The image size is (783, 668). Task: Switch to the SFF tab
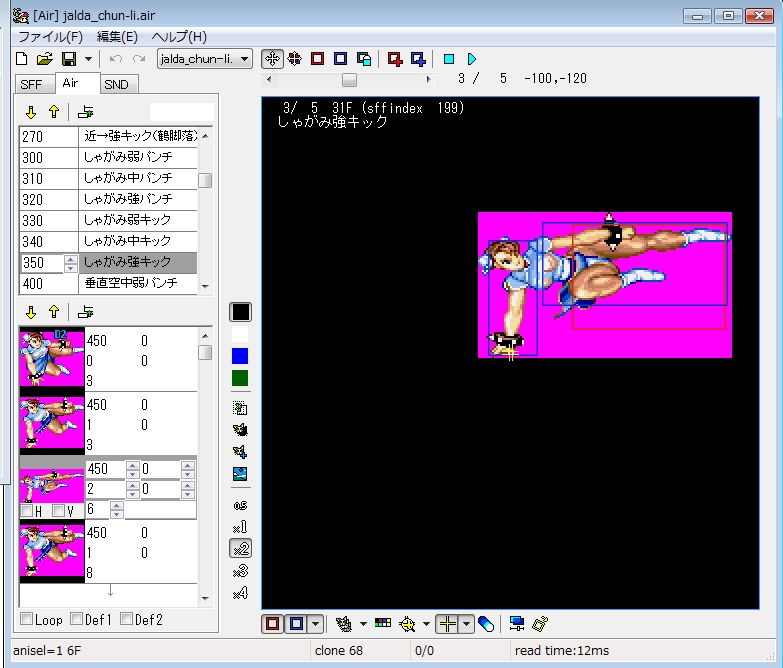(x=32, y=84)
